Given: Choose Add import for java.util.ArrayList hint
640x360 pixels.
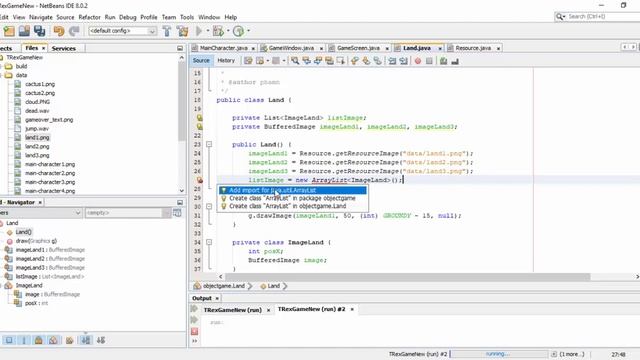Looking at the screenshot, I should [292, 190].
